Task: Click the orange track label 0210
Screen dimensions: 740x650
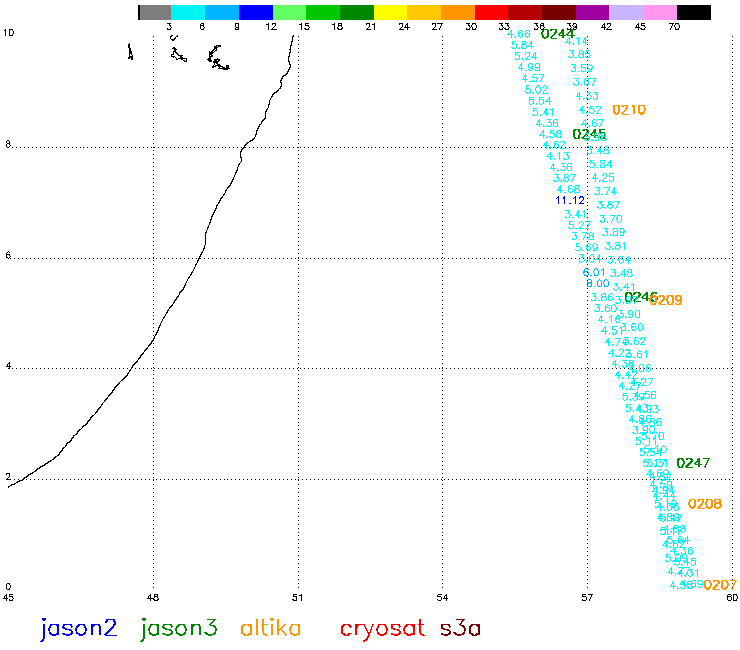Action: (x=629, y=110)
